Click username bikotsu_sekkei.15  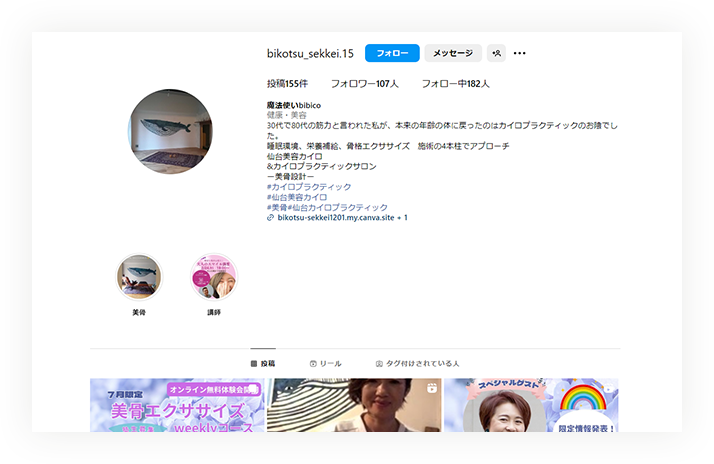(310, 54)
